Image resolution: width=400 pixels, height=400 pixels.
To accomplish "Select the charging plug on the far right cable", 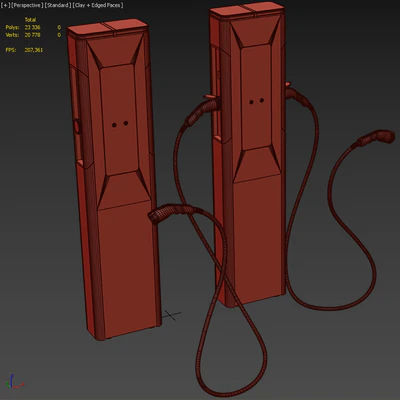I will click(x=376, y=137).
